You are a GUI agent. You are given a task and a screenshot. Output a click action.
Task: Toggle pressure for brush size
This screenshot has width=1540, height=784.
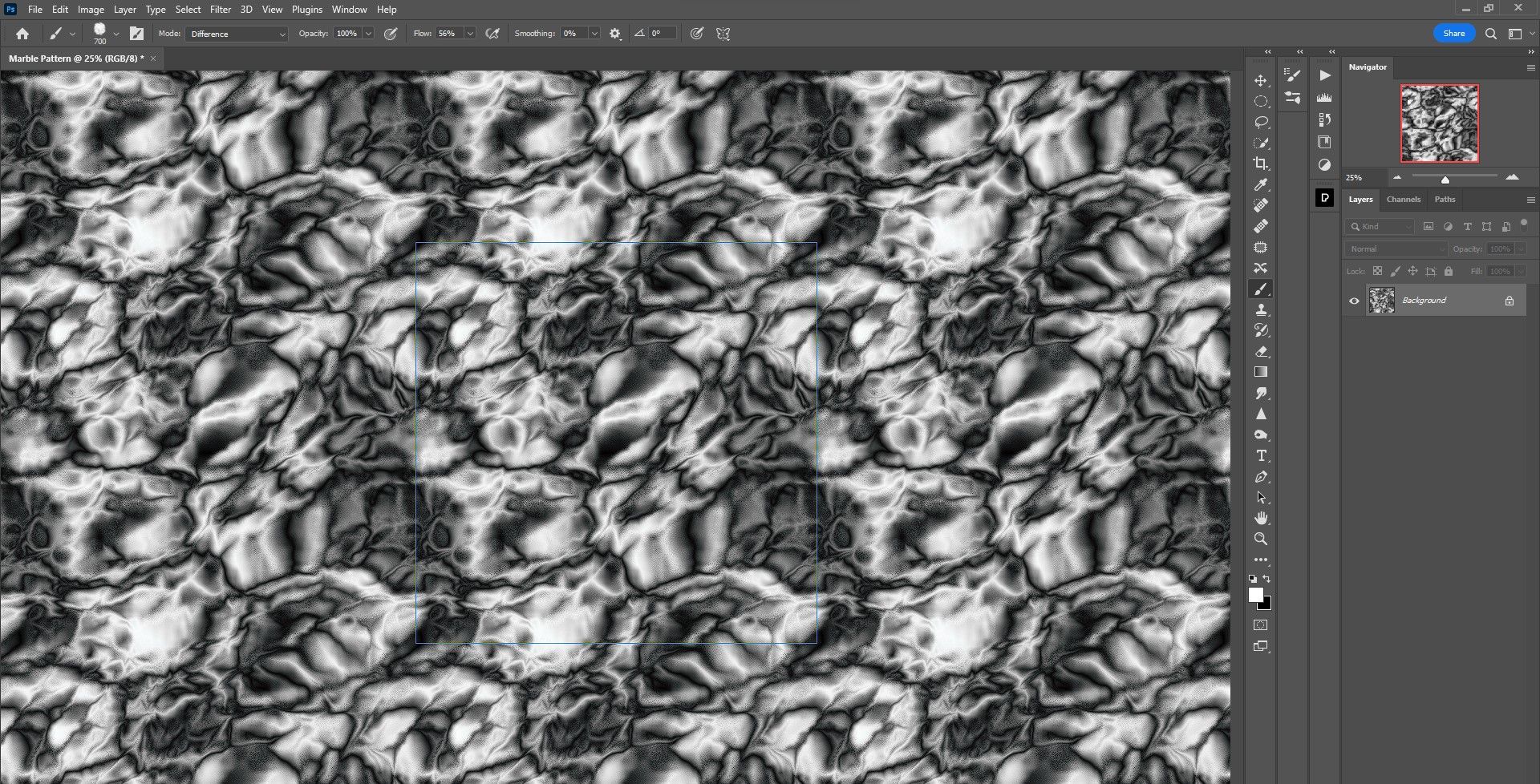point(697,34)
